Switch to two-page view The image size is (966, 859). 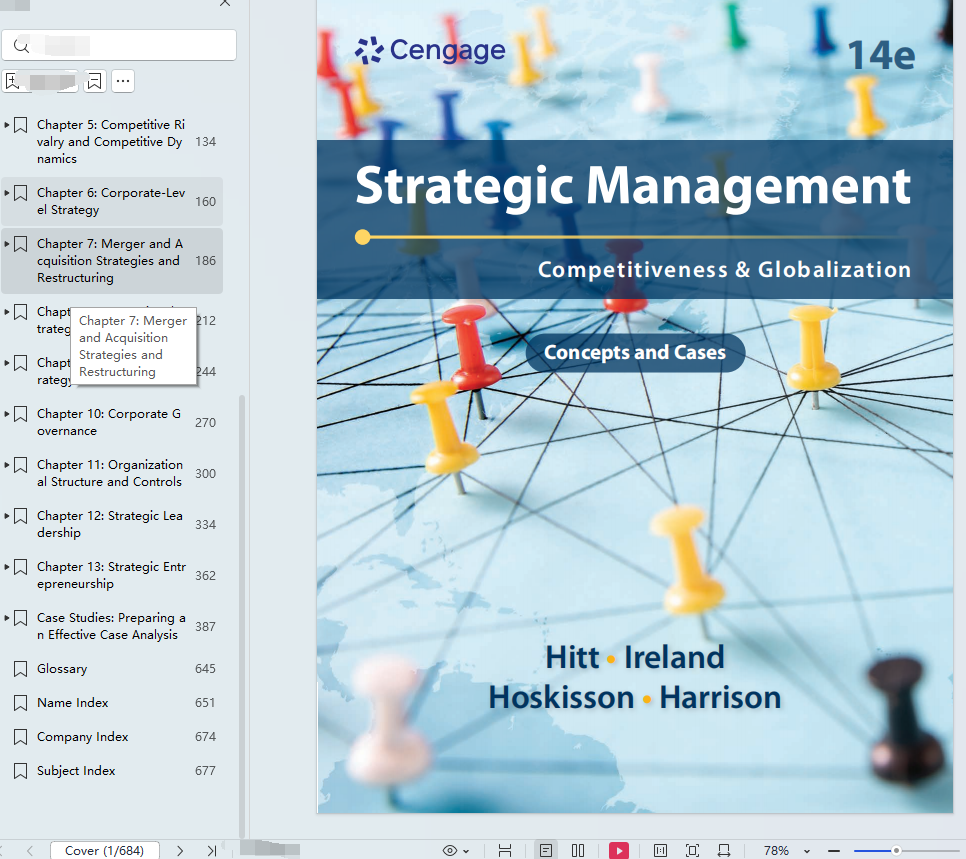point(578,850)
